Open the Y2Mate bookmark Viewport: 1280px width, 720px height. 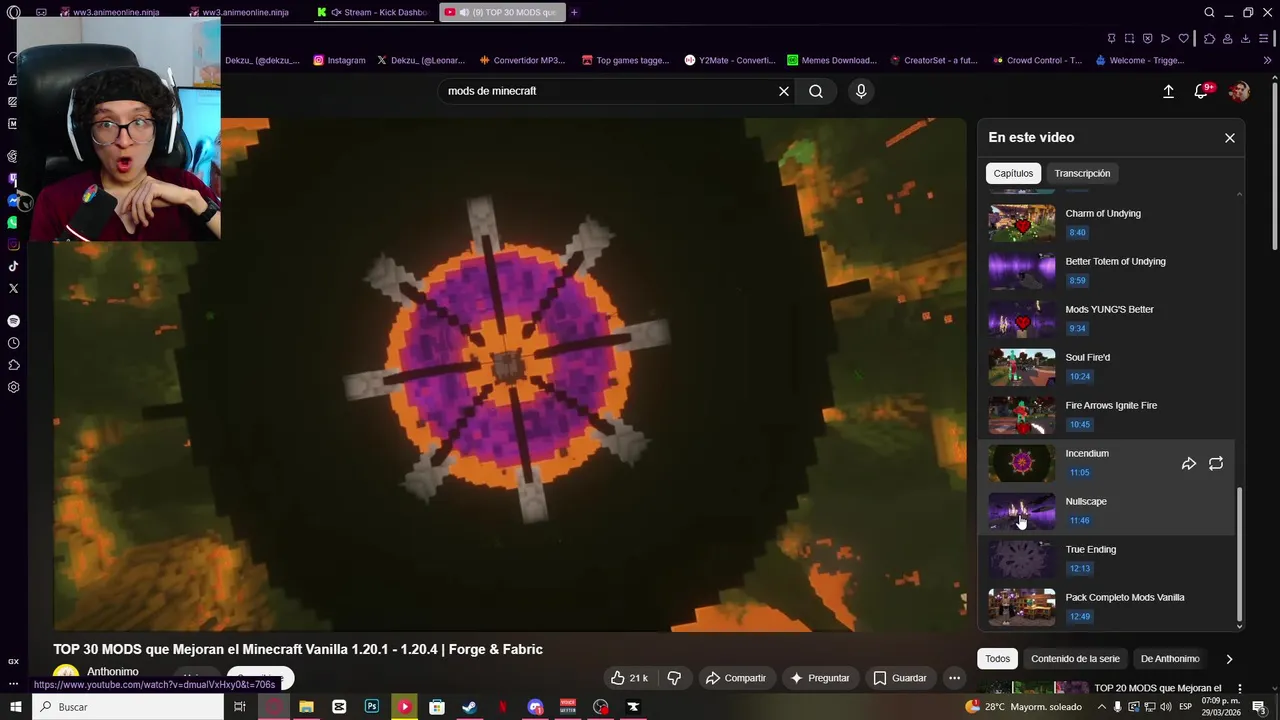[x=730, y=60]
